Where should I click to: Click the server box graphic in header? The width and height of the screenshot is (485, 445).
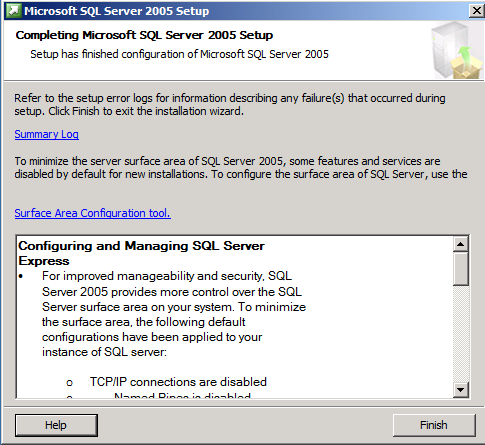point(457,50)
